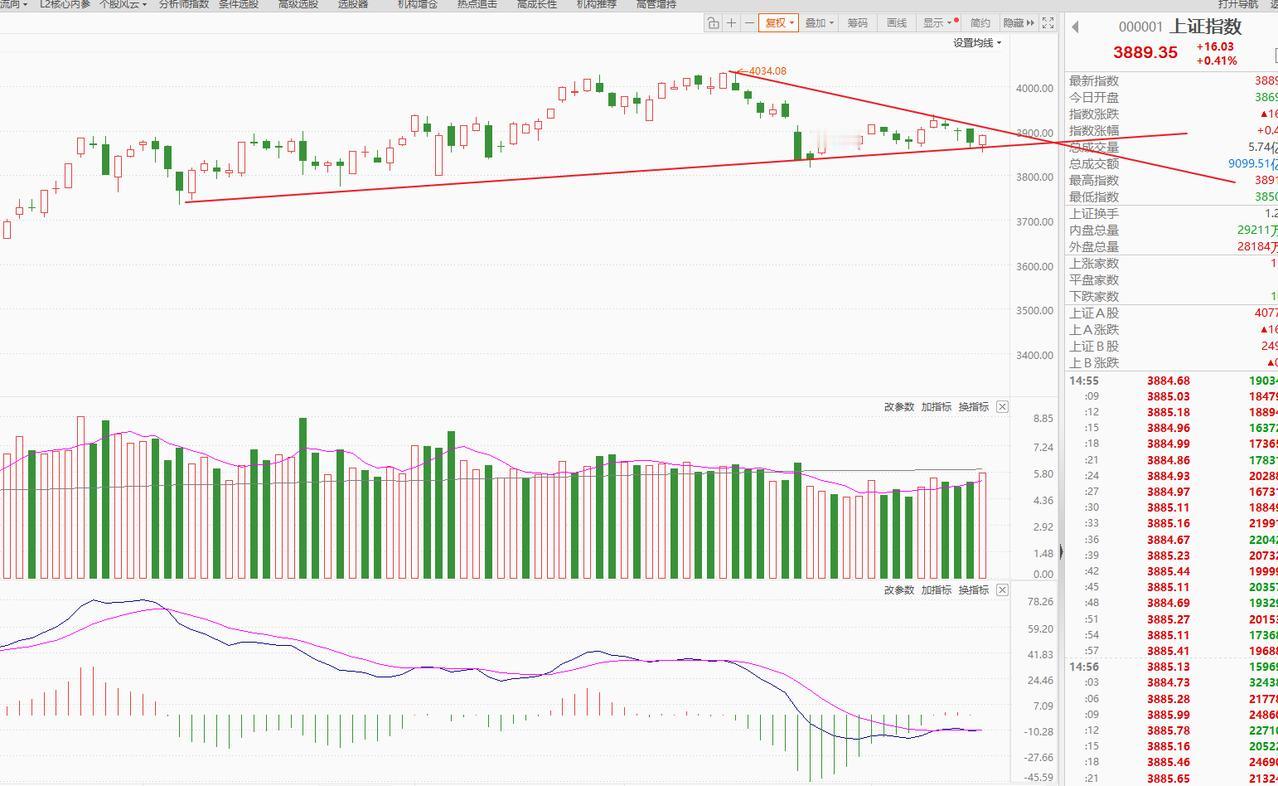The image size is (1278, 786).
Task: Click the 打开导航 link
Action: pos(1238,5)
